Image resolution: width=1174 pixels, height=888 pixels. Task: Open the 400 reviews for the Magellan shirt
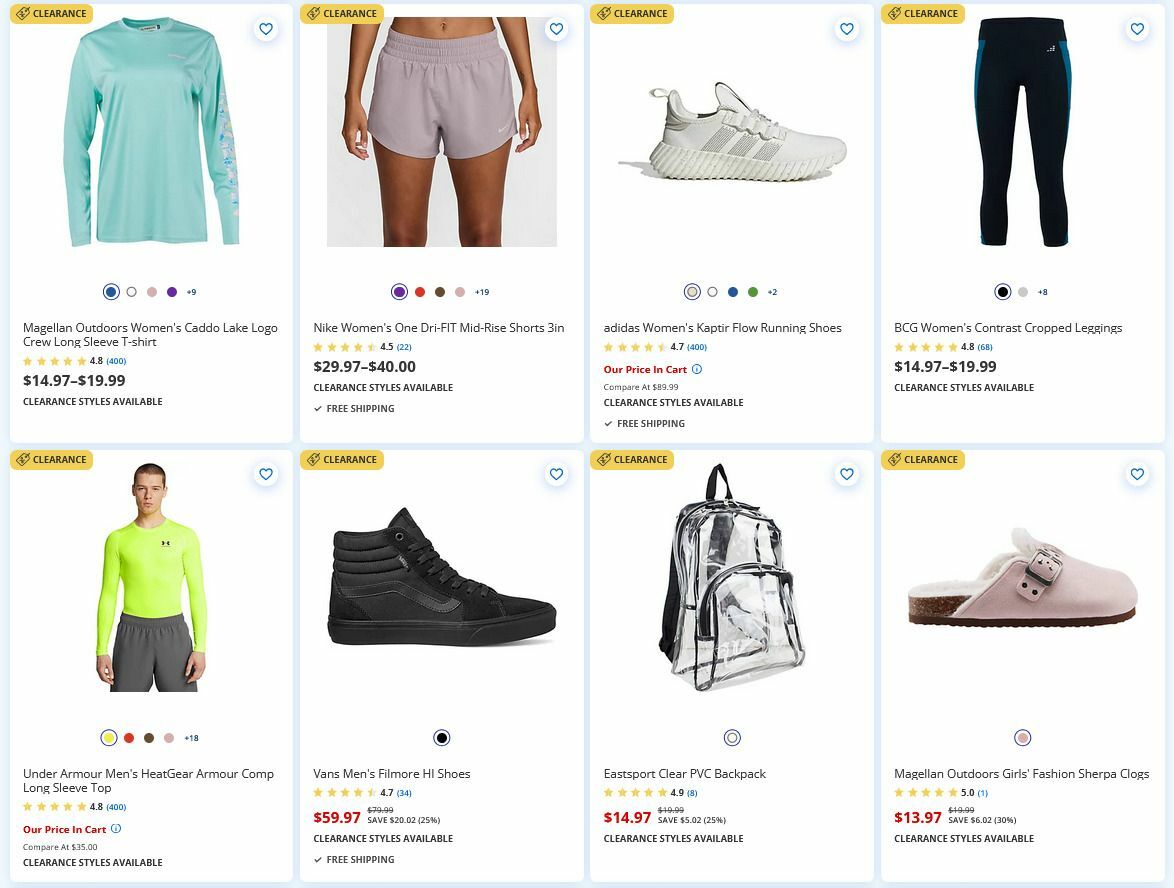[115, 361]
